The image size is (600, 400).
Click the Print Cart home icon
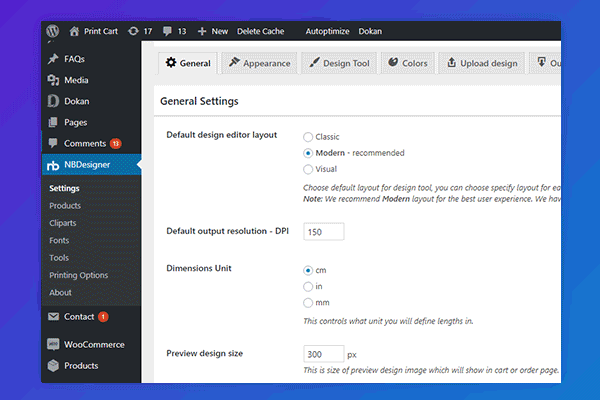coord(74,31)
